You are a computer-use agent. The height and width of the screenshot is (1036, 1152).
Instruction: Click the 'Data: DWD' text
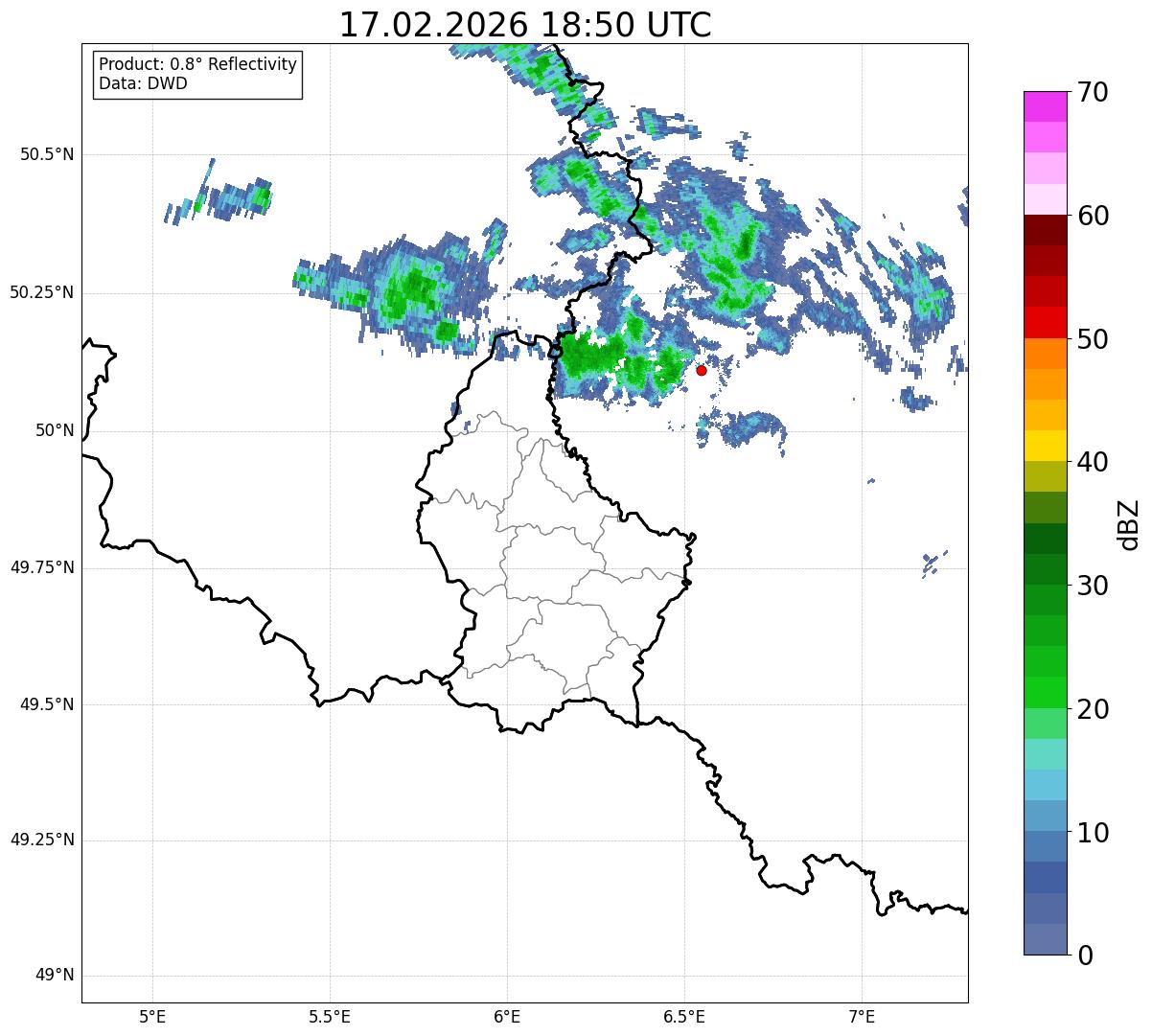[x=144, y=83]
